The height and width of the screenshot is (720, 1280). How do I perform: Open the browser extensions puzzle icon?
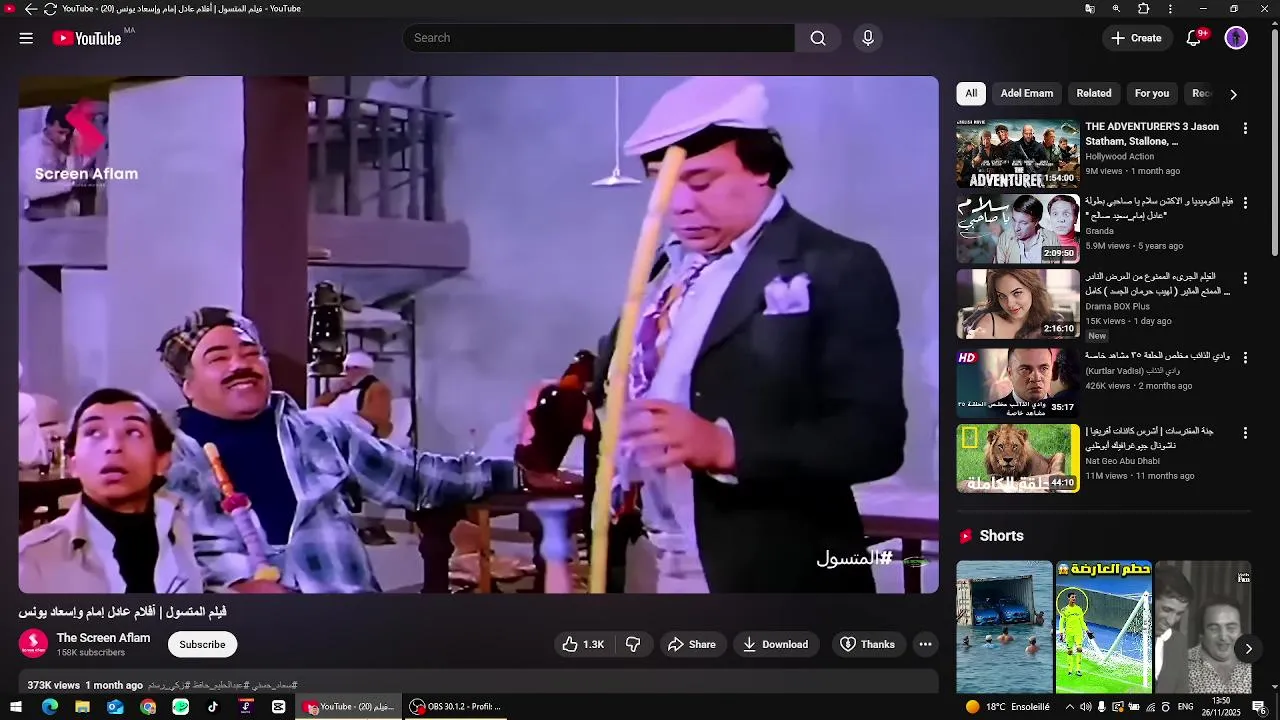pos(1144,9)
